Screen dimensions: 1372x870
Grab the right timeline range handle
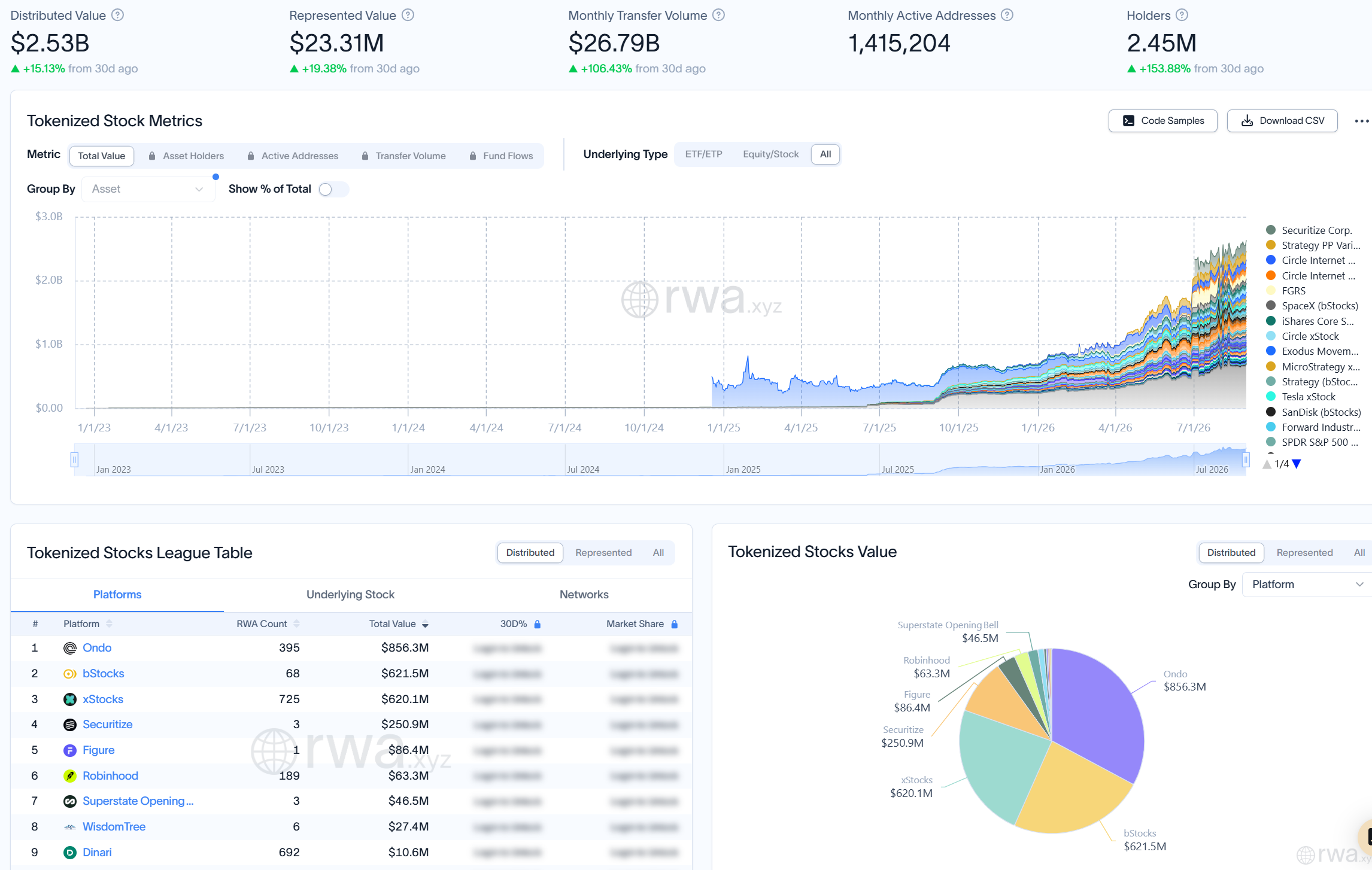(x=1246, y=460)
